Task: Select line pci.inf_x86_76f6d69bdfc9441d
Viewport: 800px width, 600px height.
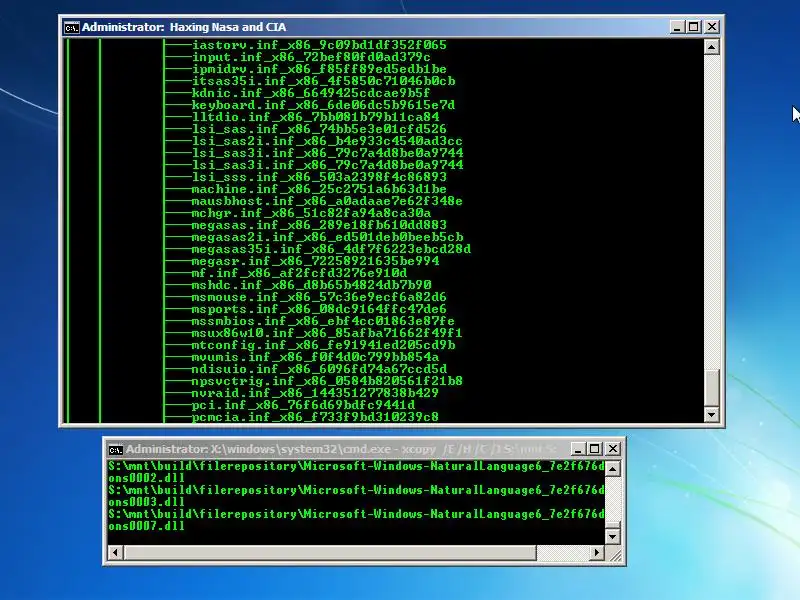Action: click(303, 405)
